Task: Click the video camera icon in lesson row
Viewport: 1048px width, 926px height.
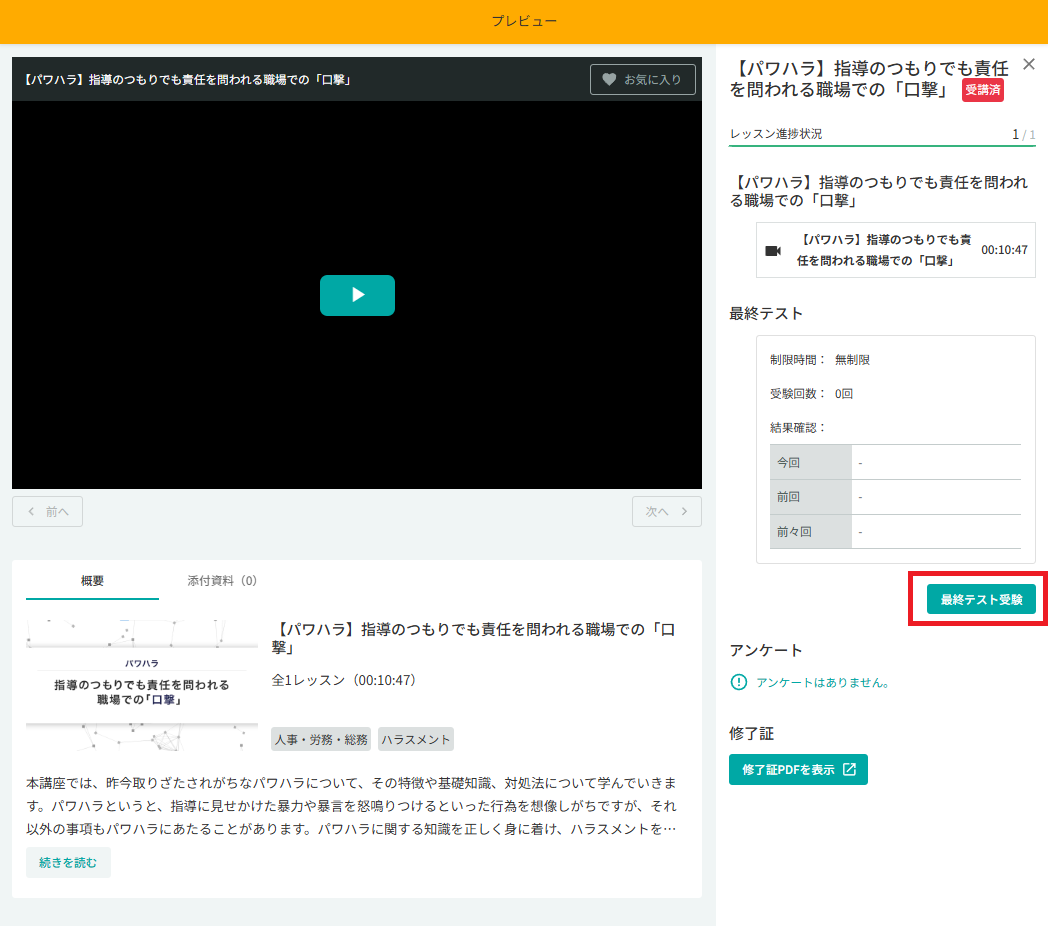Action: [x=773, y=251]
